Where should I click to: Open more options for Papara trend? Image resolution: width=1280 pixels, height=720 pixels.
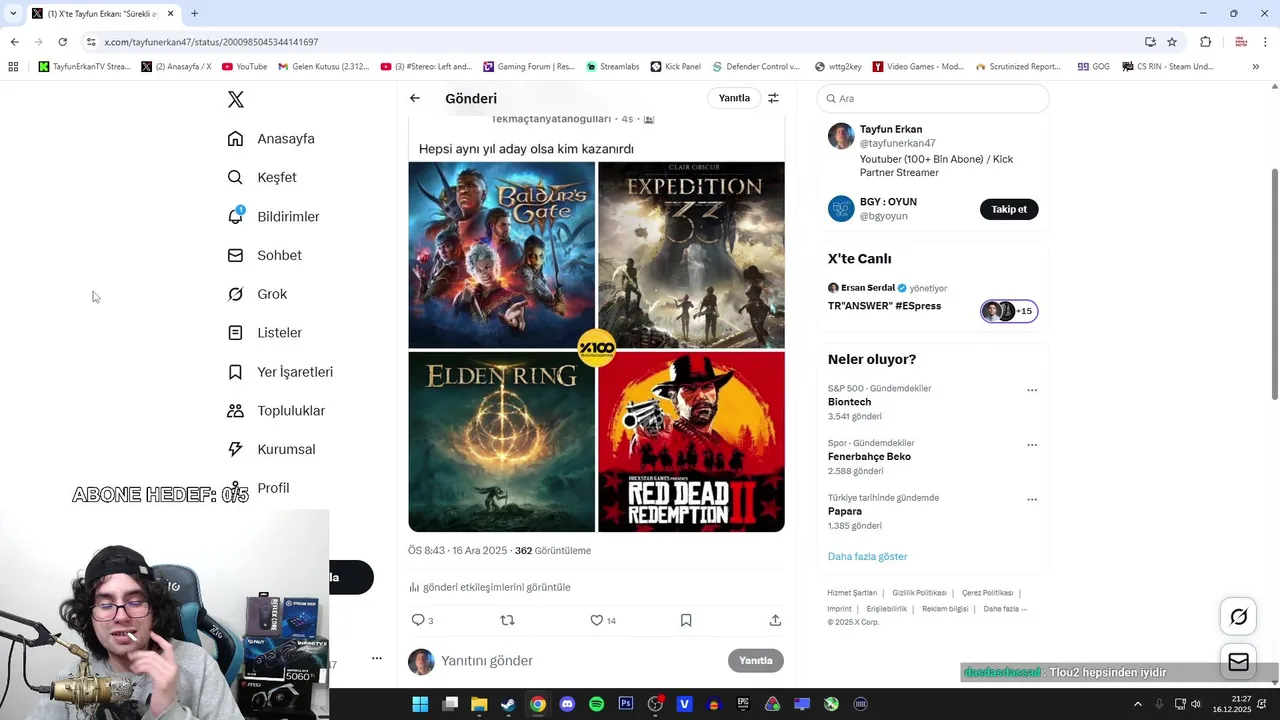coord(1032,499)
